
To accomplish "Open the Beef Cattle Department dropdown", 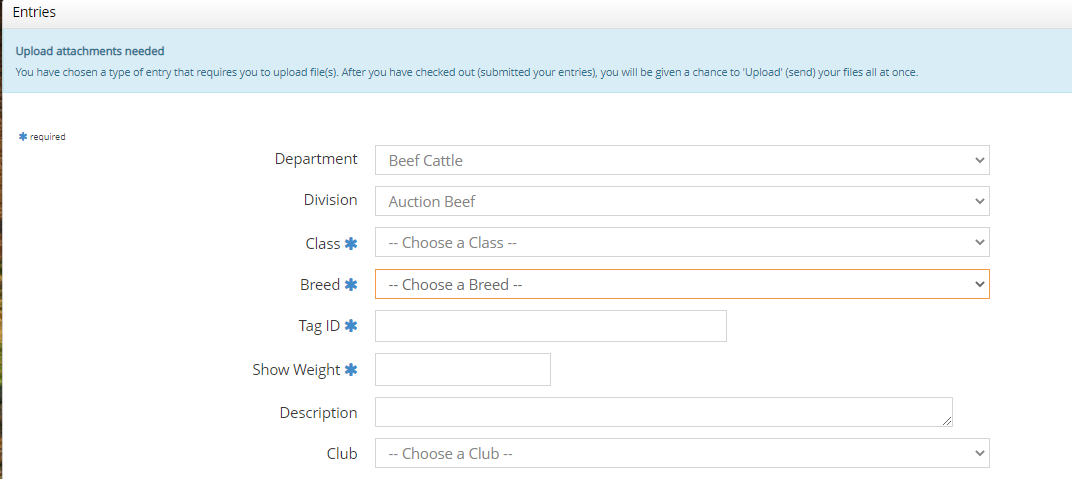I will [x=682, y=160].
